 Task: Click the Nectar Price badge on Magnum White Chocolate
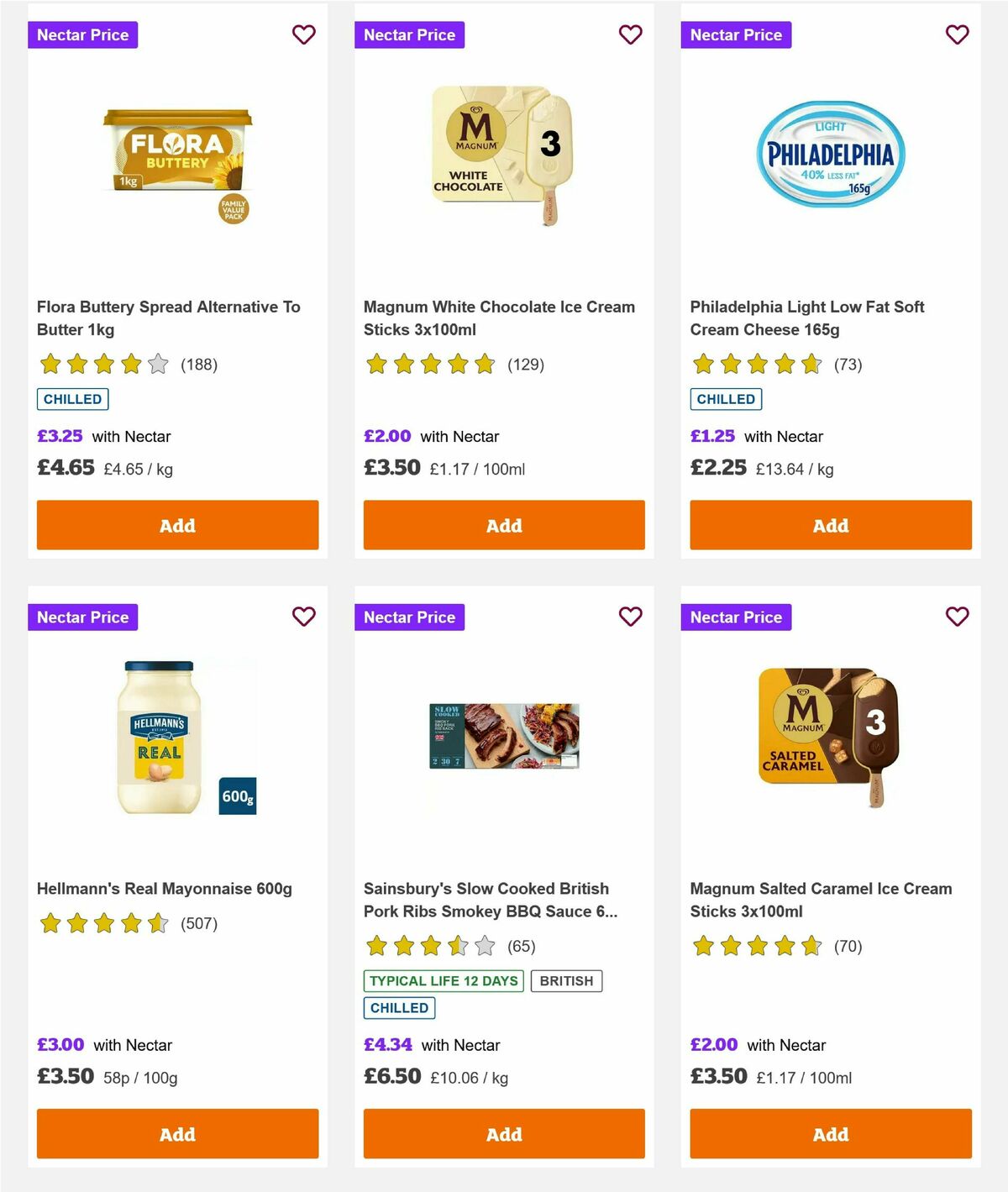click(409, 34)
